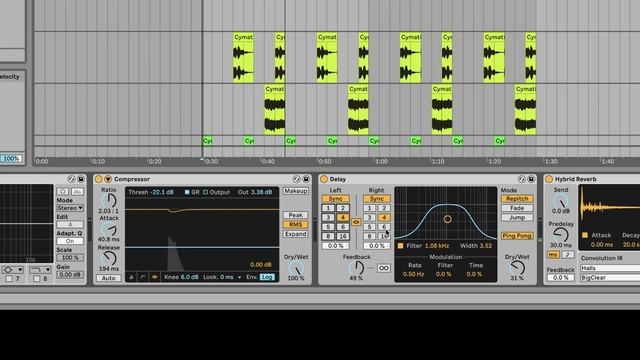Open the Lookahead dropdown arrow

[240, 277]
